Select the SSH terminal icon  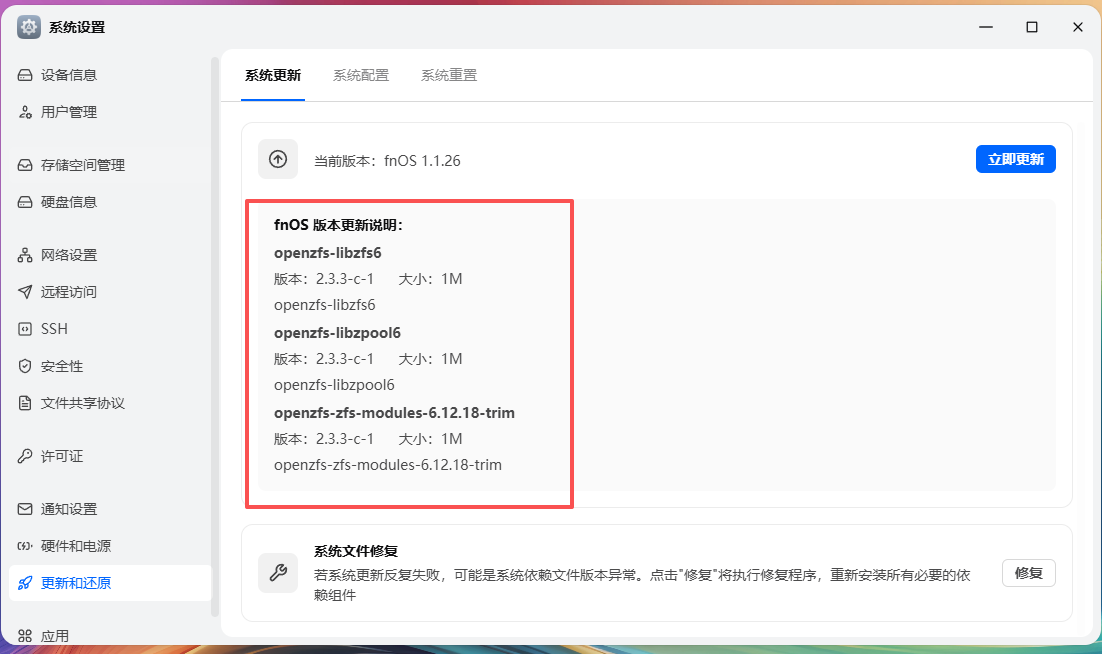pos(23,328)
